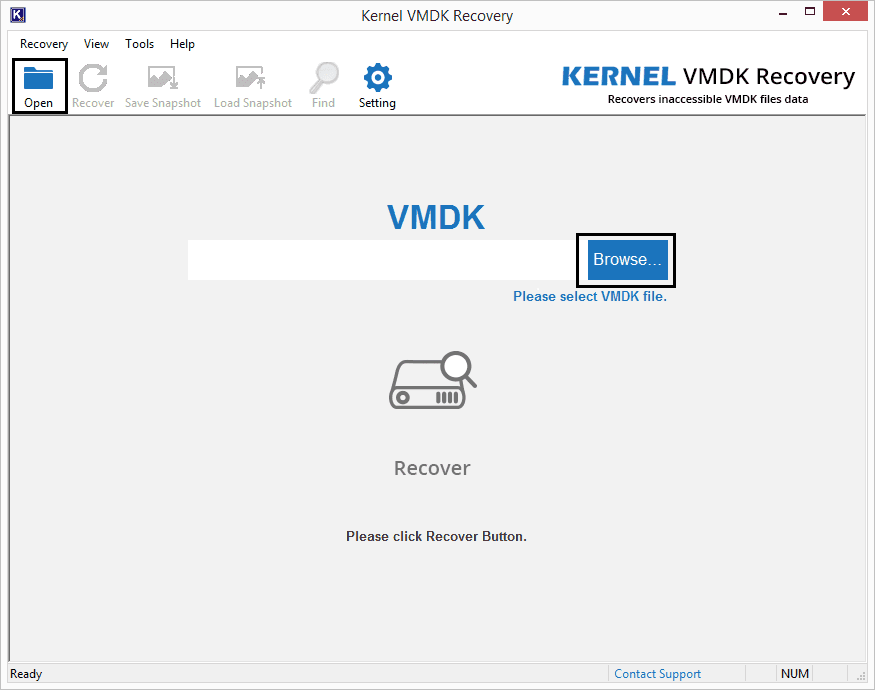
Task: Click the Save Snapshot icon
Action: tap(161, 85)
